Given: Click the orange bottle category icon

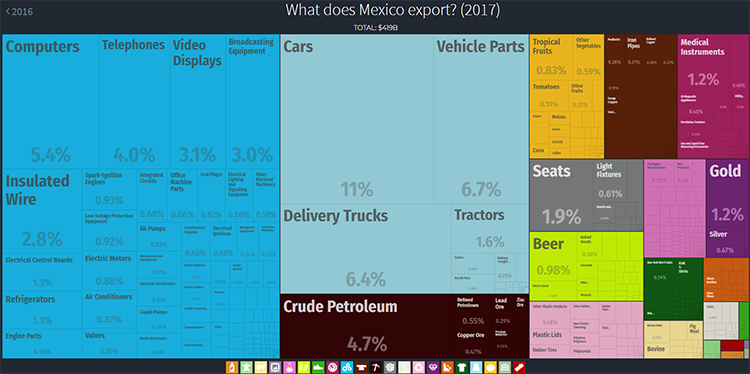Looking at the screenshot, I should 232,367.
